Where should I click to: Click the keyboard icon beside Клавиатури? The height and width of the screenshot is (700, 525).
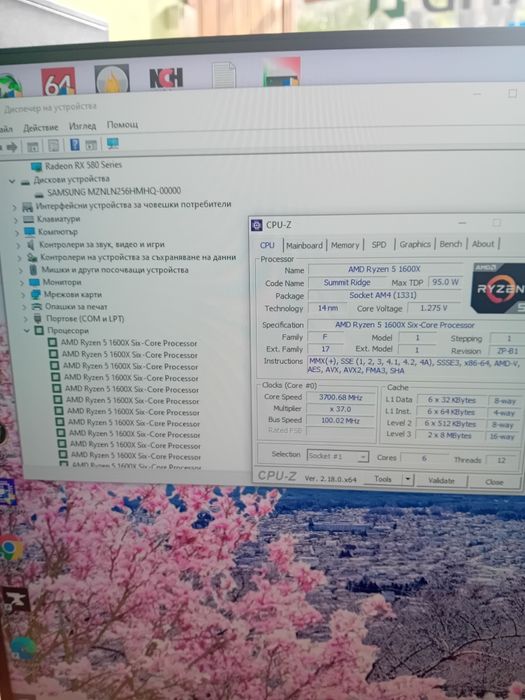tap(29, 220)
